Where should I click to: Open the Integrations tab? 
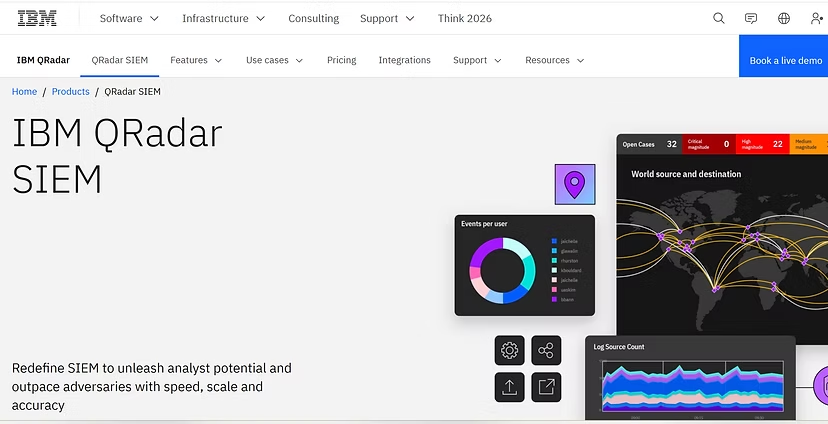coord(404,60)
